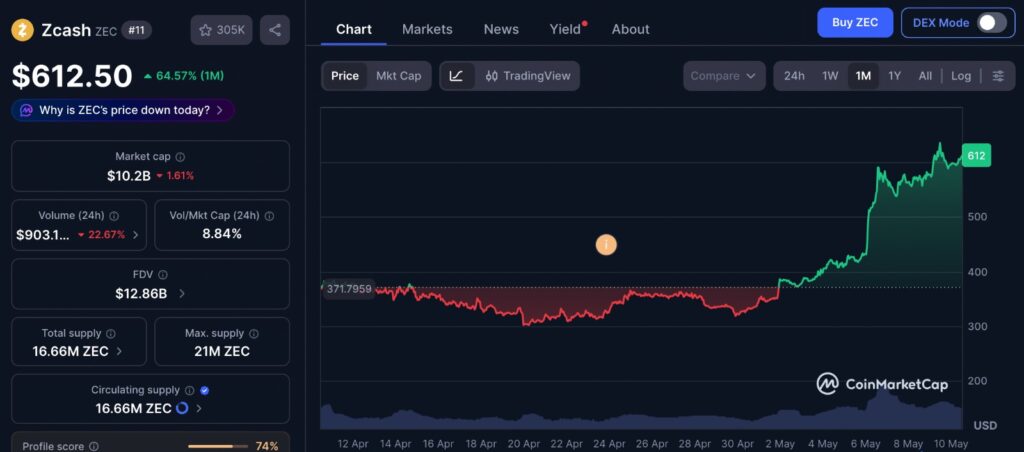The width and height of the screenshot is (1024, 452).
Task: Click the orange event marker on chart
Action: (x=606, y=245)
